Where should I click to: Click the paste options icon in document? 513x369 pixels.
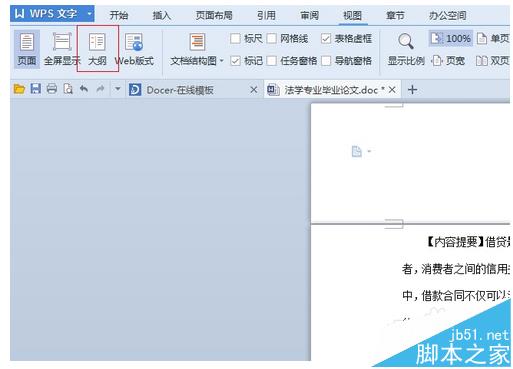357,151
